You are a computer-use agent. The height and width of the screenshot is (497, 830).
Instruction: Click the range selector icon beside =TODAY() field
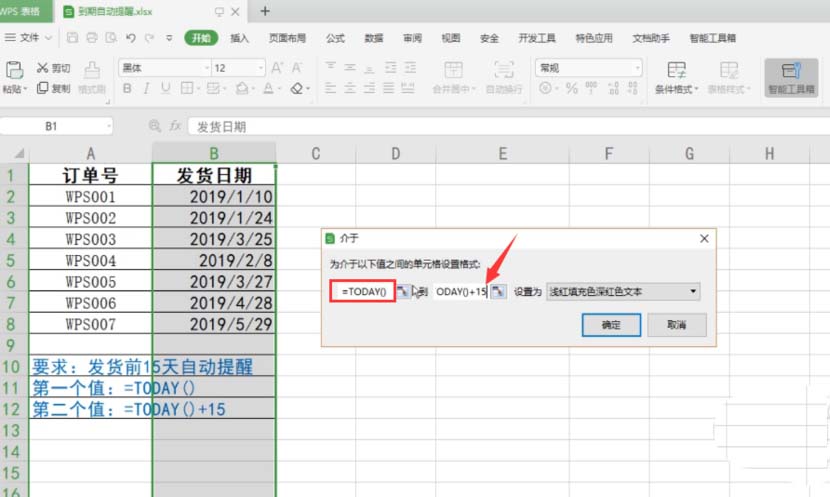coord(402,291)
